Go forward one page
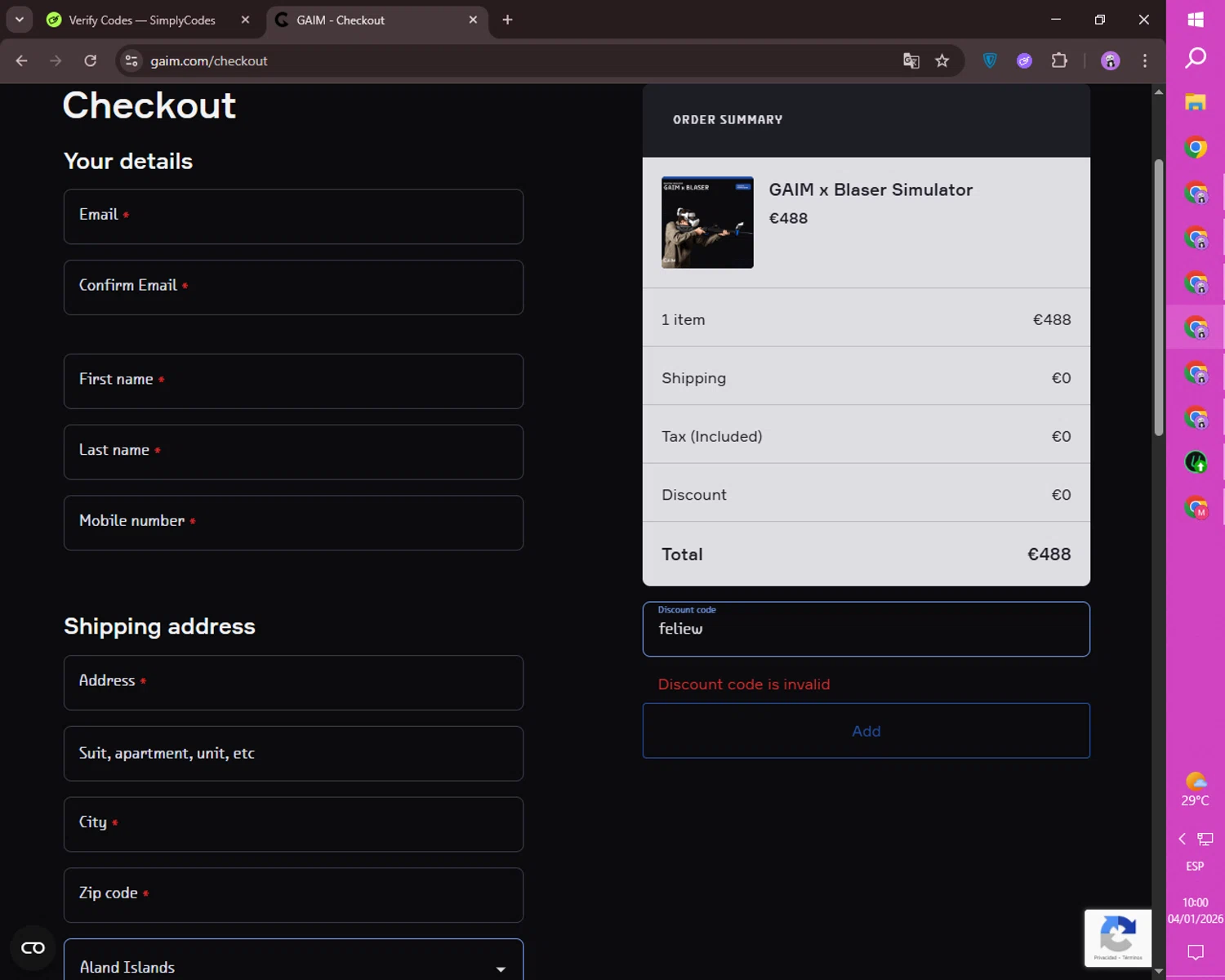 (x=56, y=60)
